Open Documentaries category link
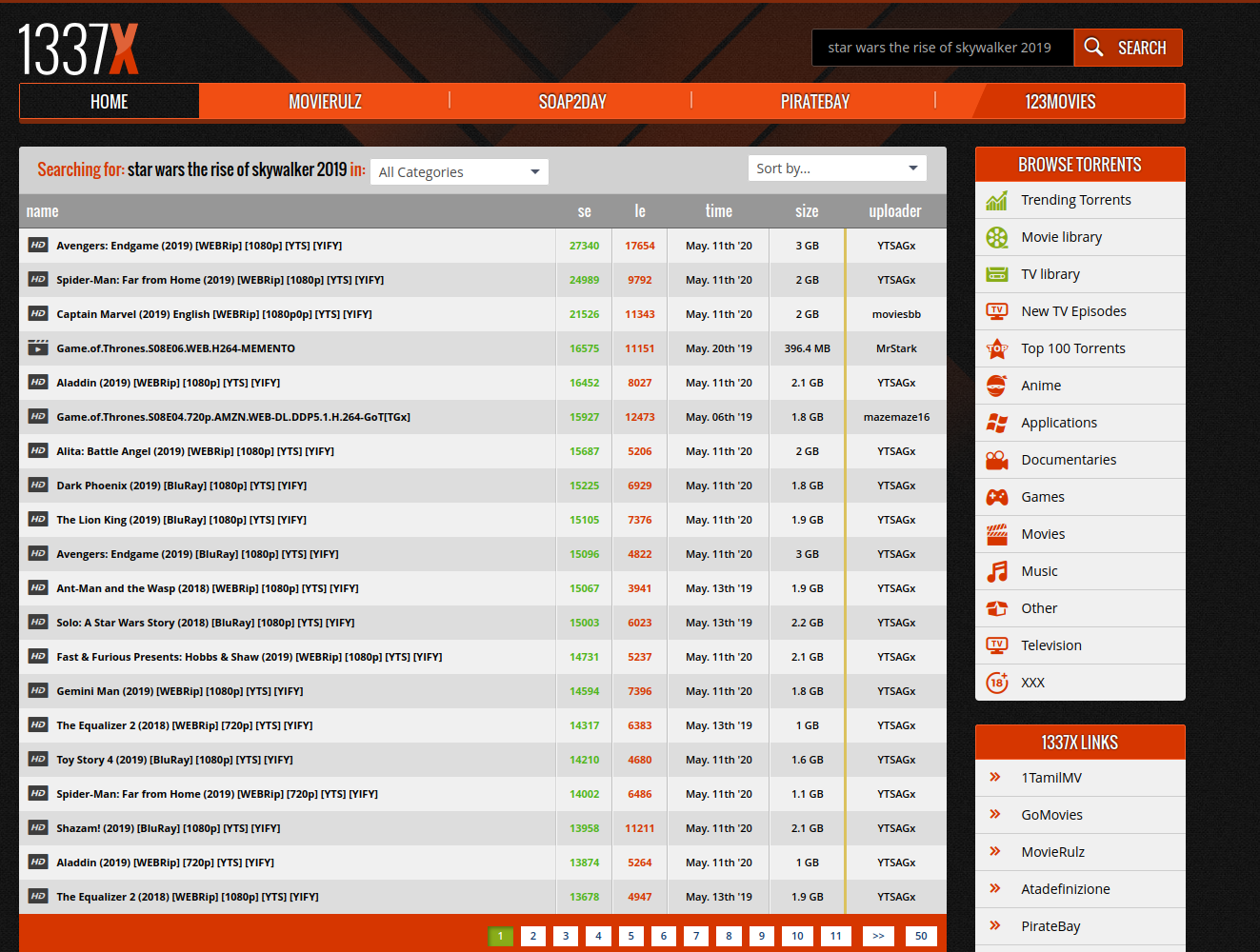1260x952 pixels. (1069, 460)
